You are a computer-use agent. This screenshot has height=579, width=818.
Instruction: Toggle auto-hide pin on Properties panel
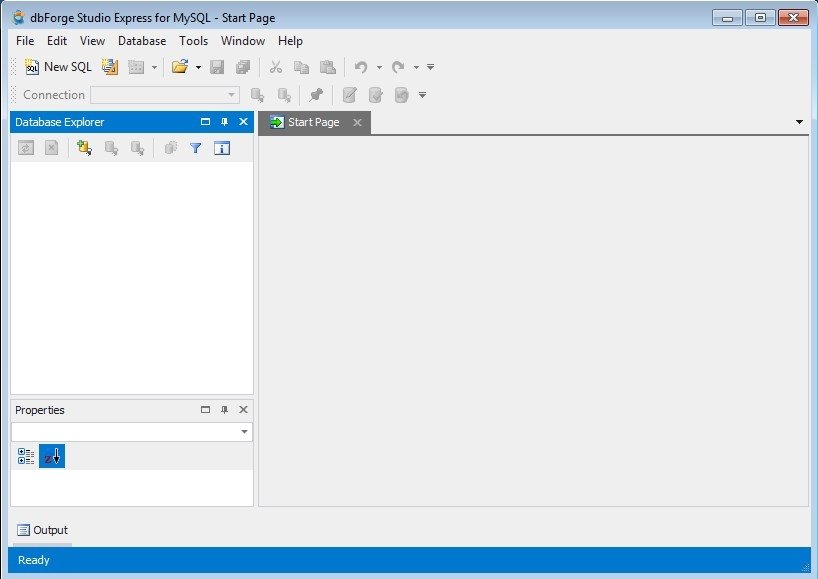224,409
